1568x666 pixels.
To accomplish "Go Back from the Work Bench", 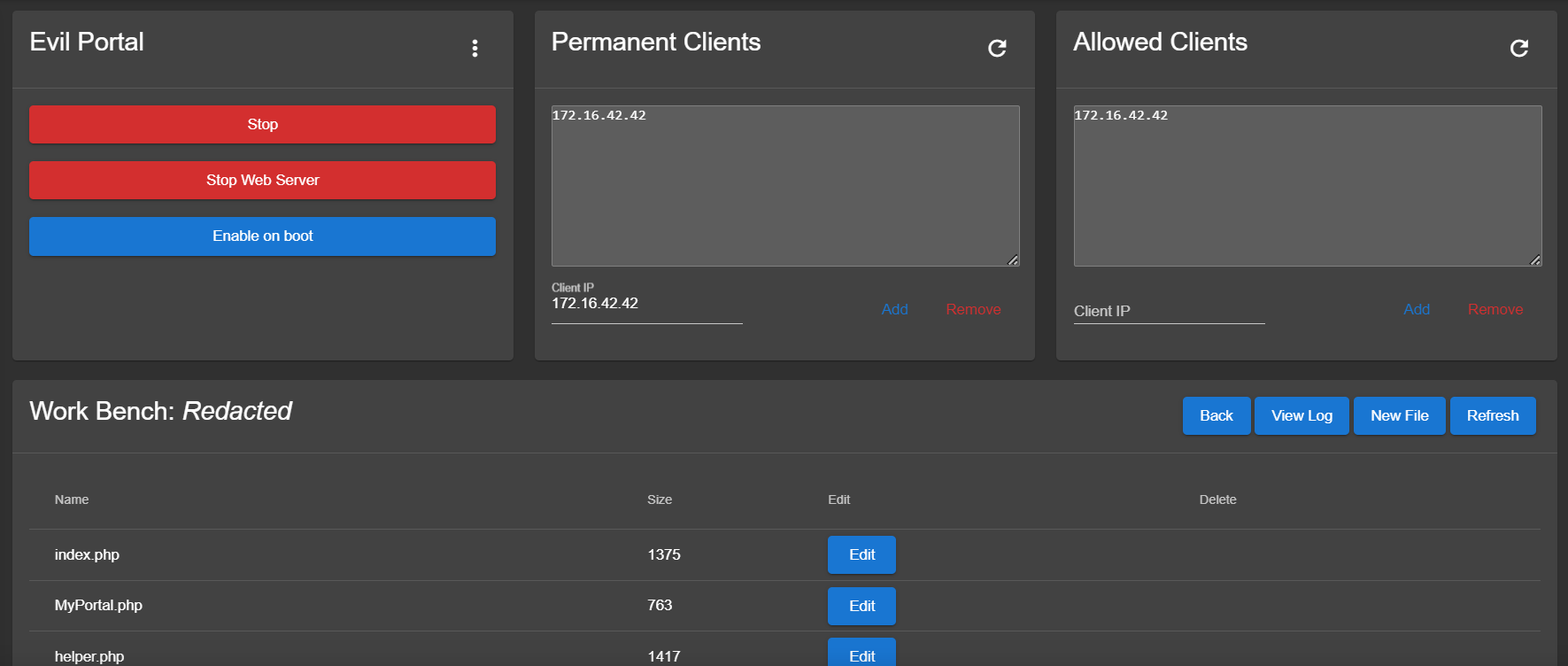I will pos(1216,416).
